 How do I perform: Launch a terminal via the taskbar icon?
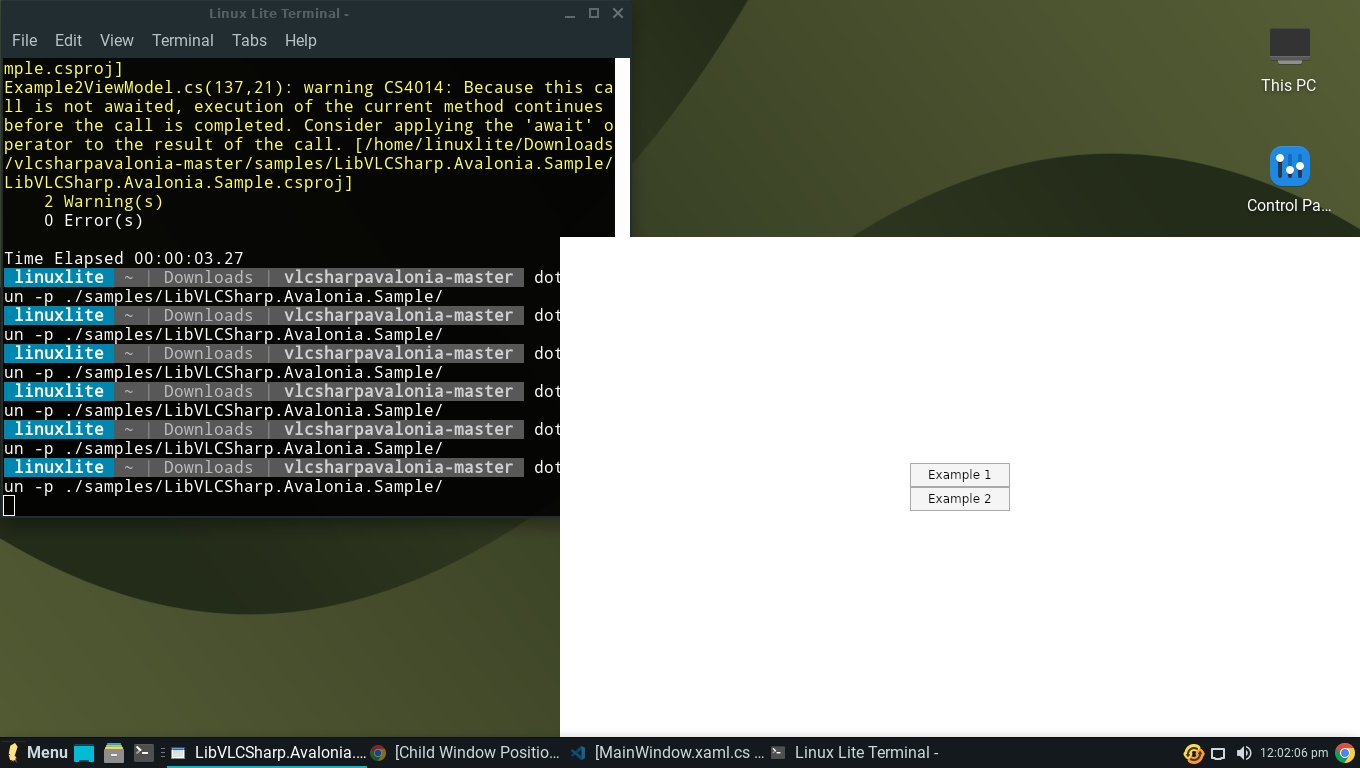[x=142, y=753]
